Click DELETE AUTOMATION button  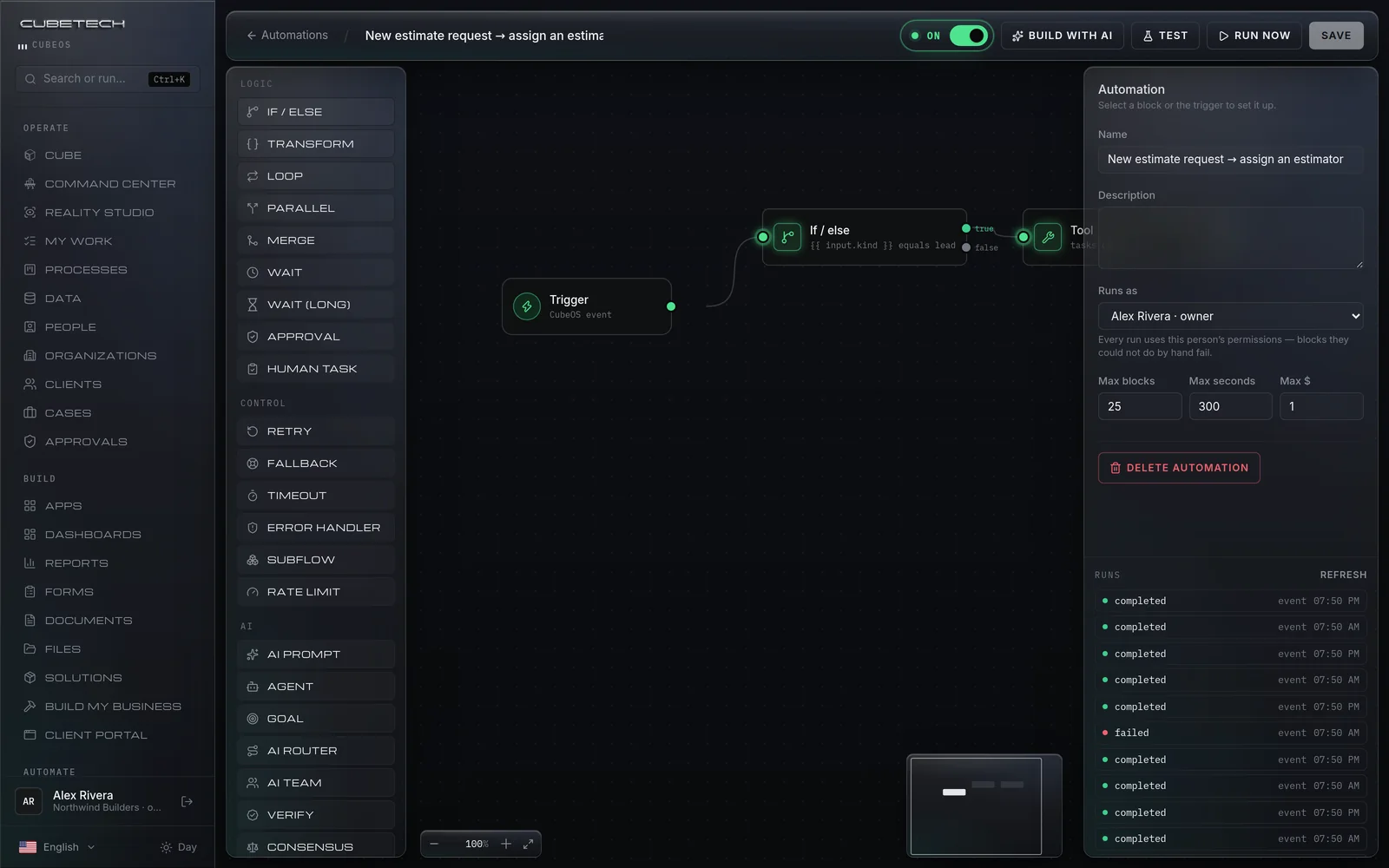click(x=1179, y=468)
